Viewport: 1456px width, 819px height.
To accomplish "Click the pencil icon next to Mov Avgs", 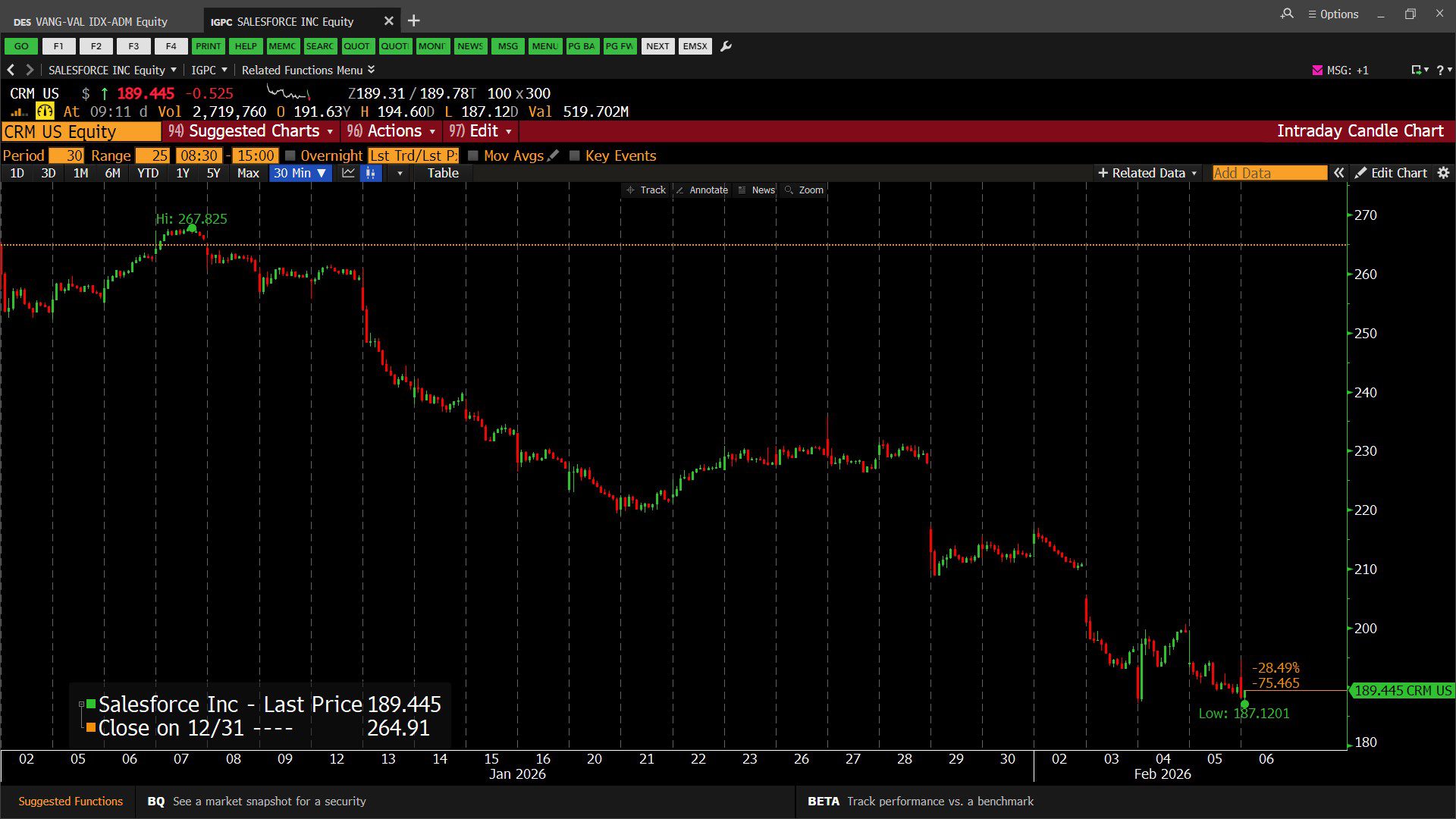I will click(x=554, y=155).
